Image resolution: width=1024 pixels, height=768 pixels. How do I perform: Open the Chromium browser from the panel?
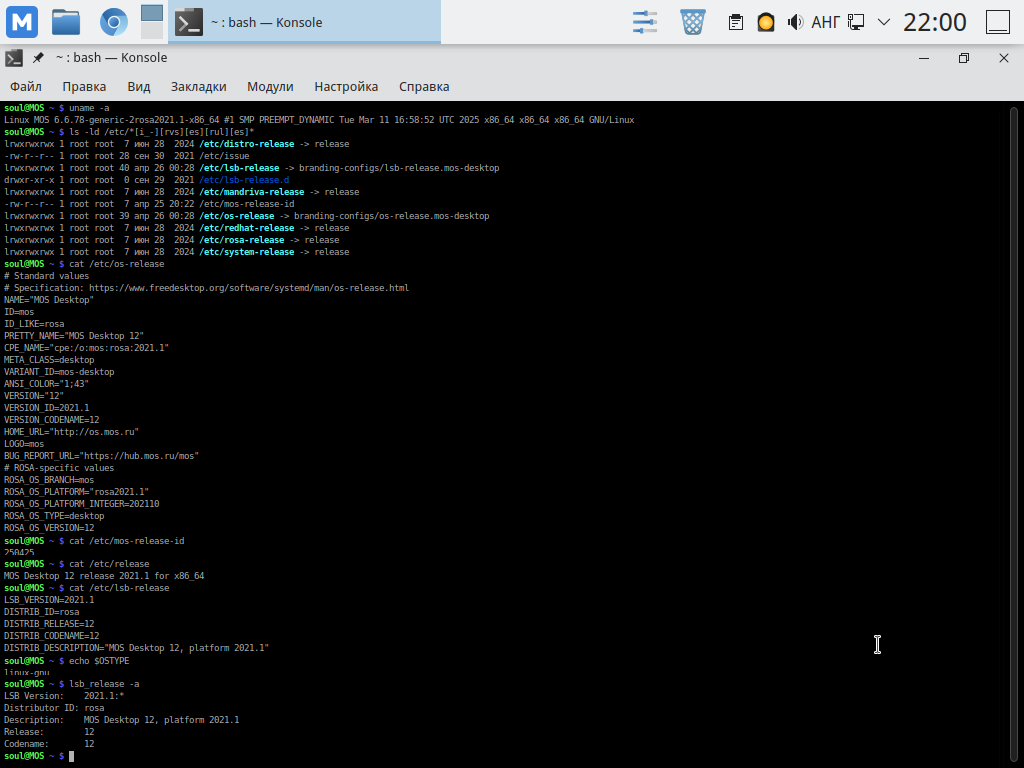pyautogui.click(x=113, y=22)
